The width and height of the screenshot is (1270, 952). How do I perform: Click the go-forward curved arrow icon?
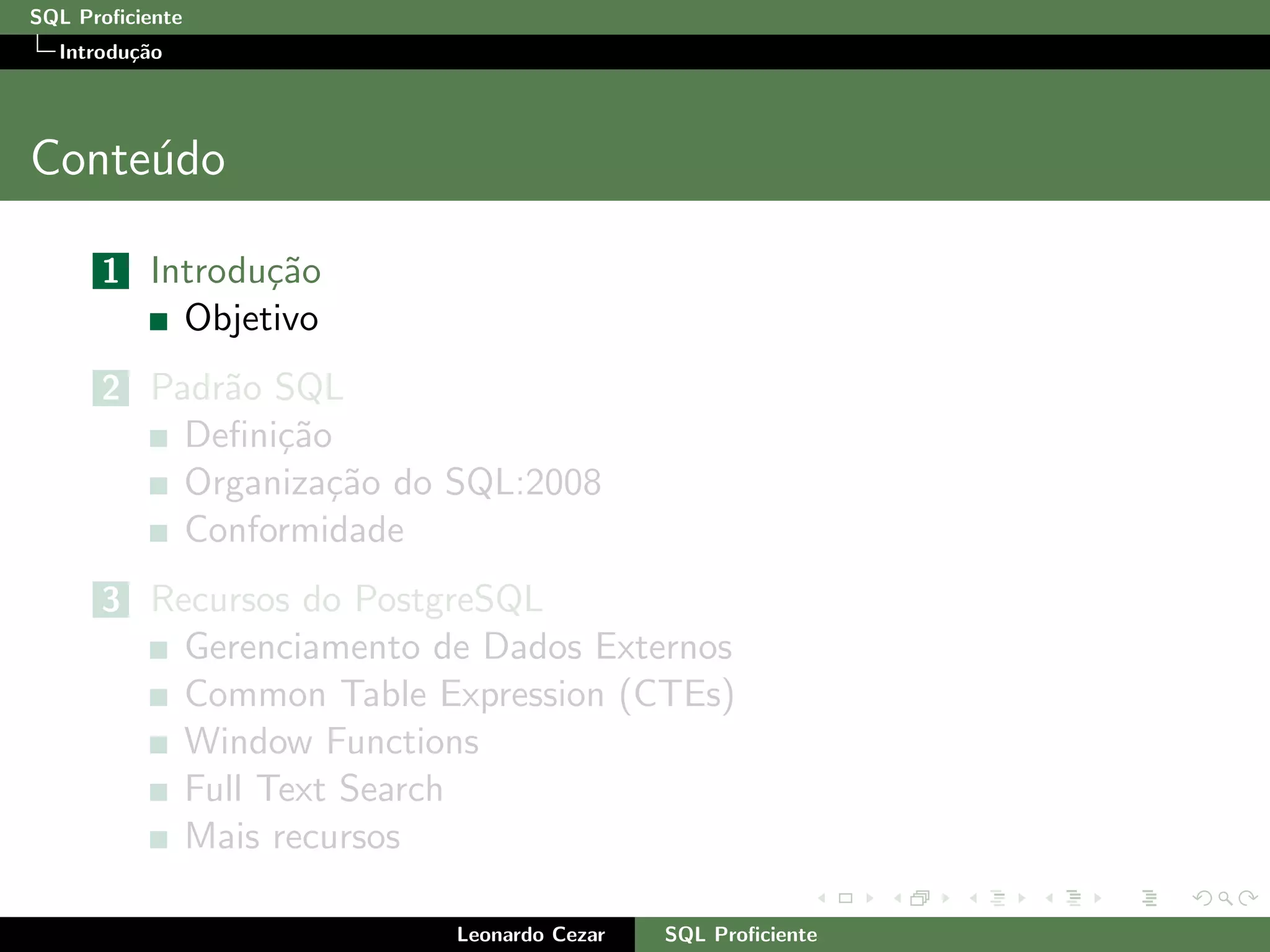click(1248, 898)
